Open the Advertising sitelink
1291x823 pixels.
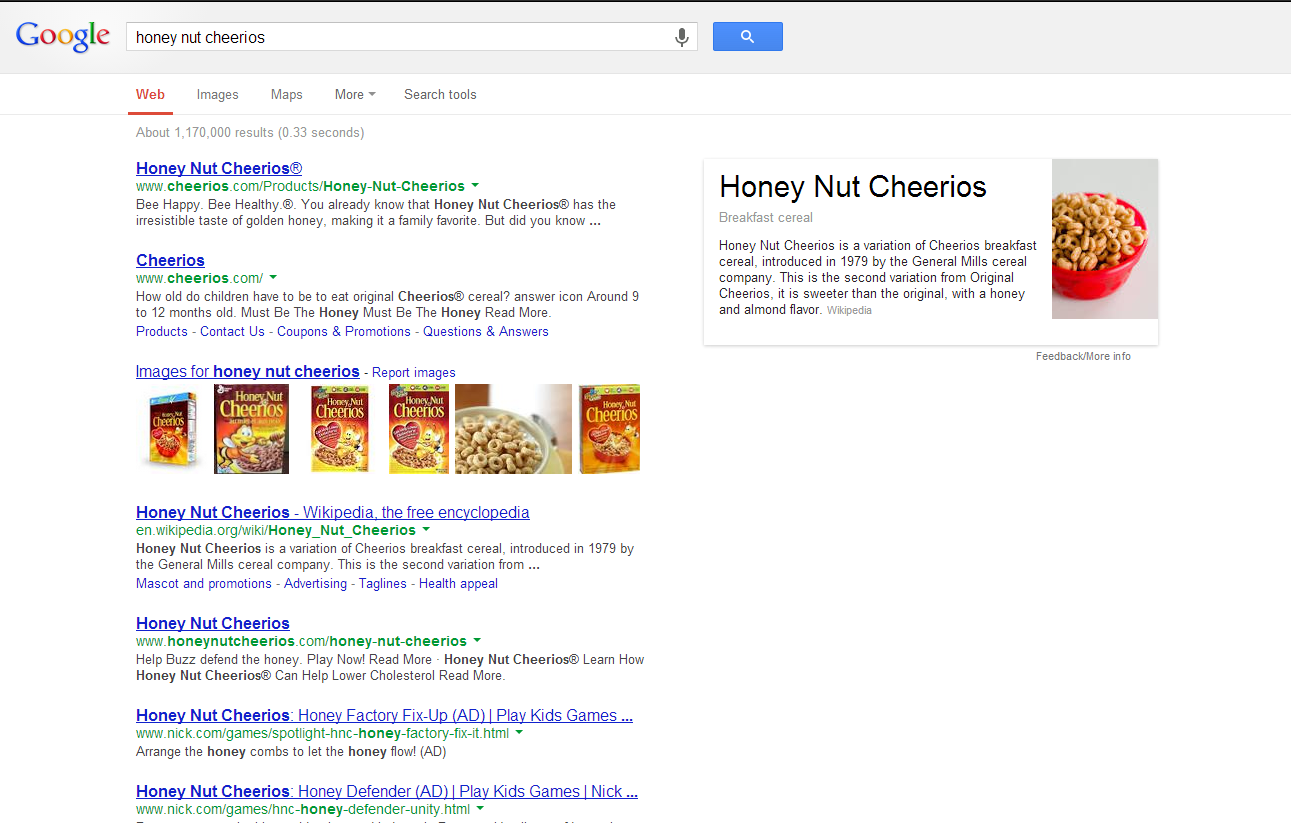pyautogui.click(x=315, y=584)
